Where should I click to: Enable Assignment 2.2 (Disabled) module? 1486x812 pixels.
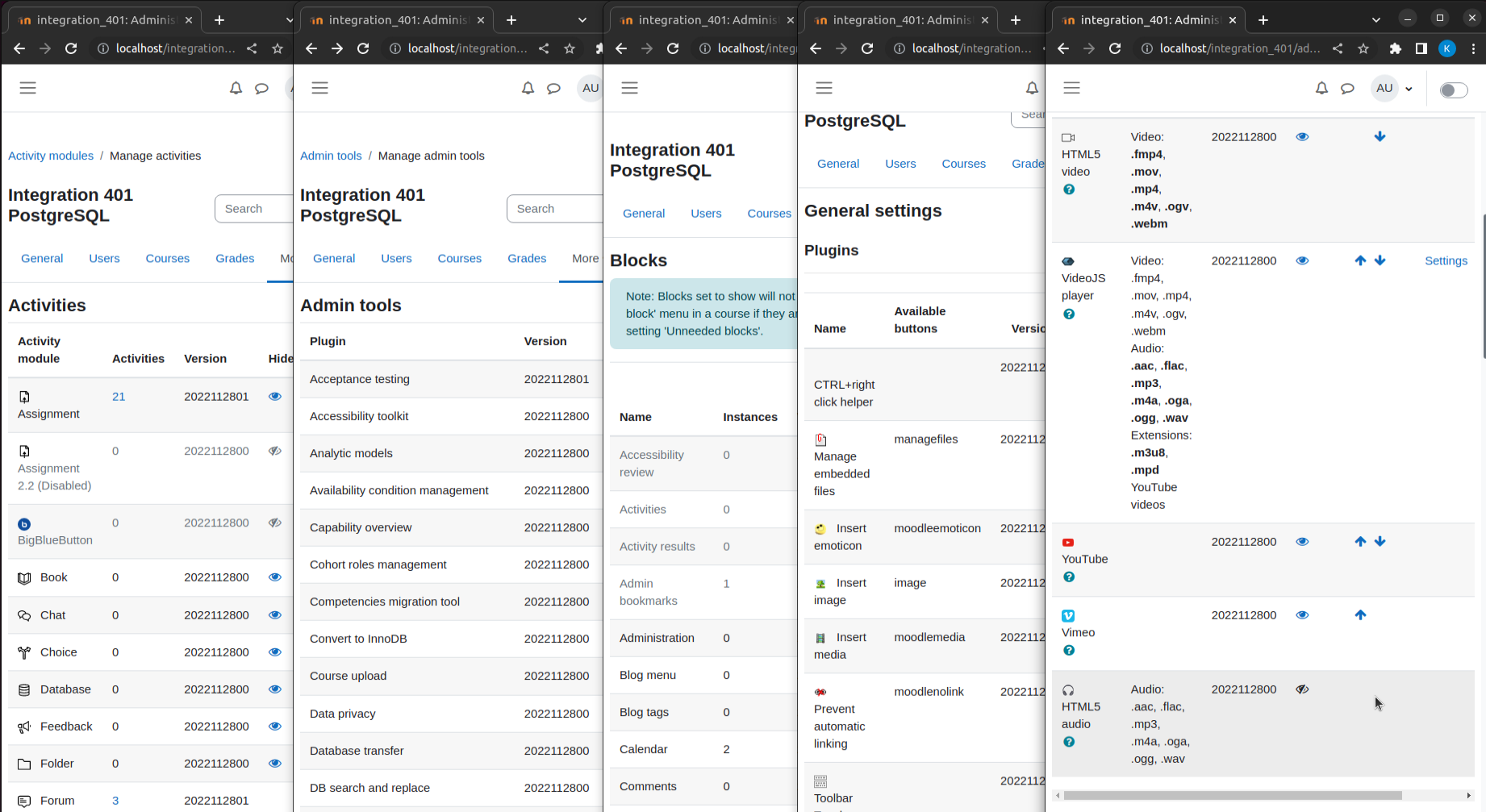275,451
